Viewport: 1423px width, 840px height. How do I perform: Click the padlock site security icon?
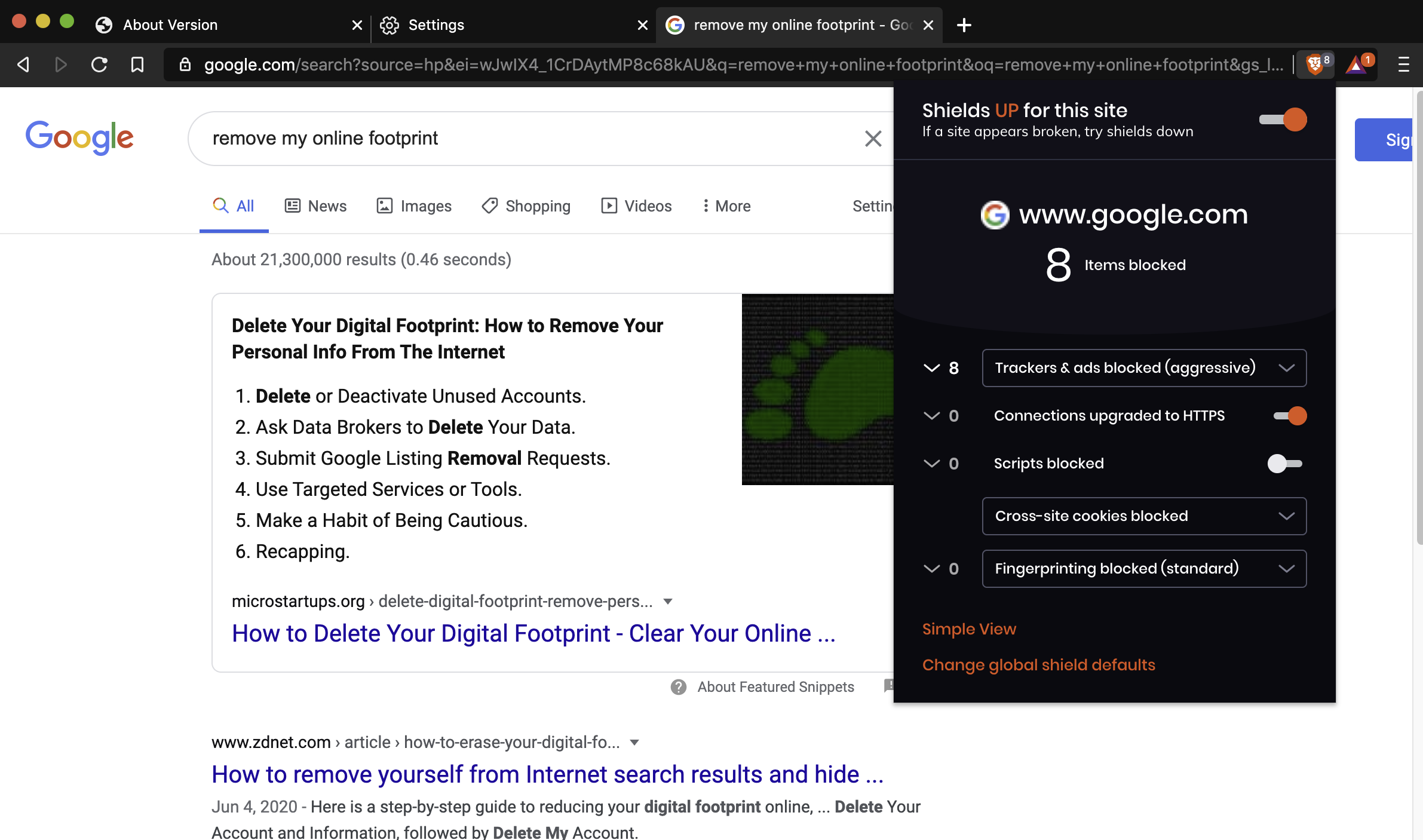(185, 65)
